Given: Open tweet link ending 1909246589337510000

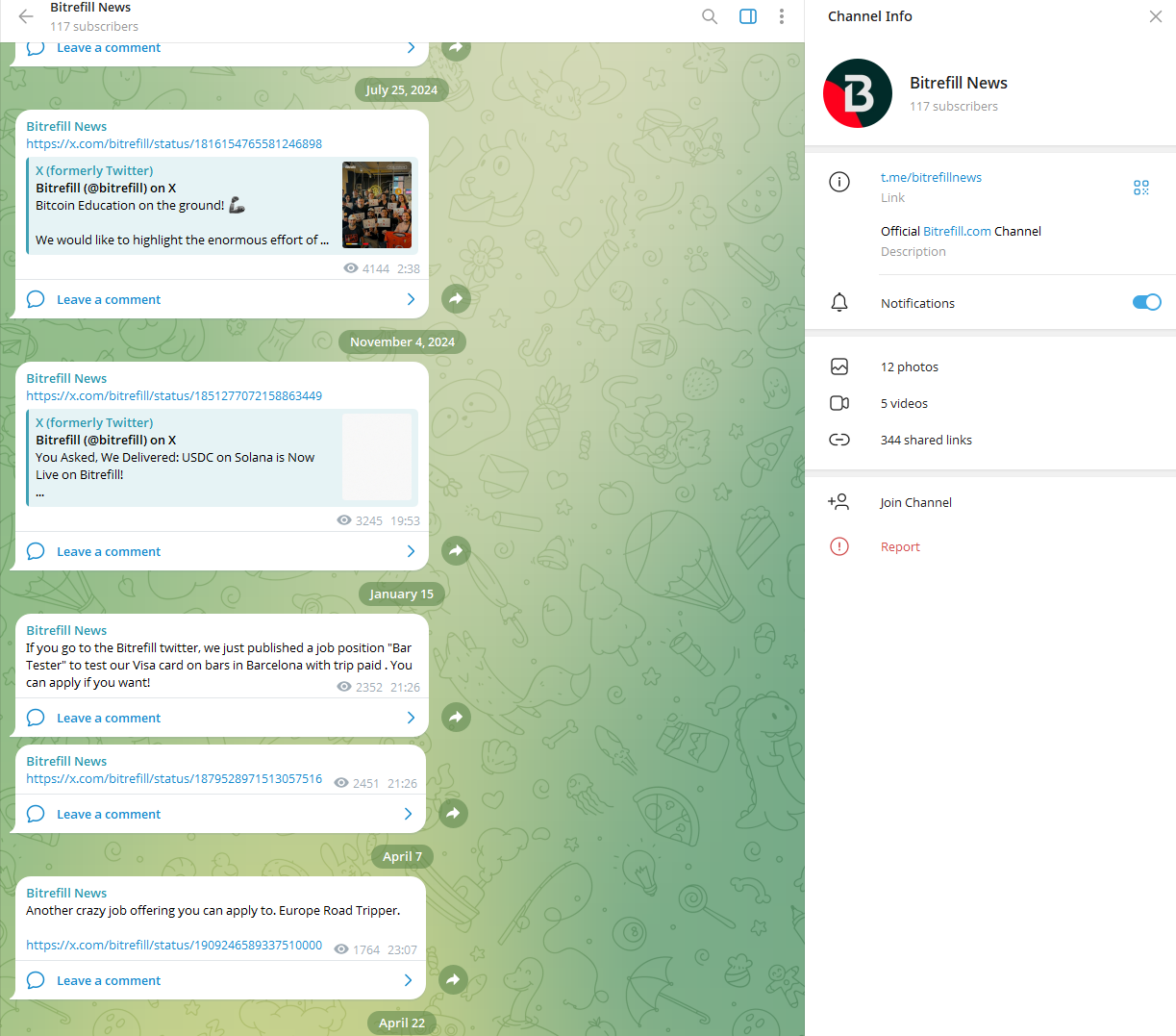Looking at the screenshot, I should click(x=174, y=945).
